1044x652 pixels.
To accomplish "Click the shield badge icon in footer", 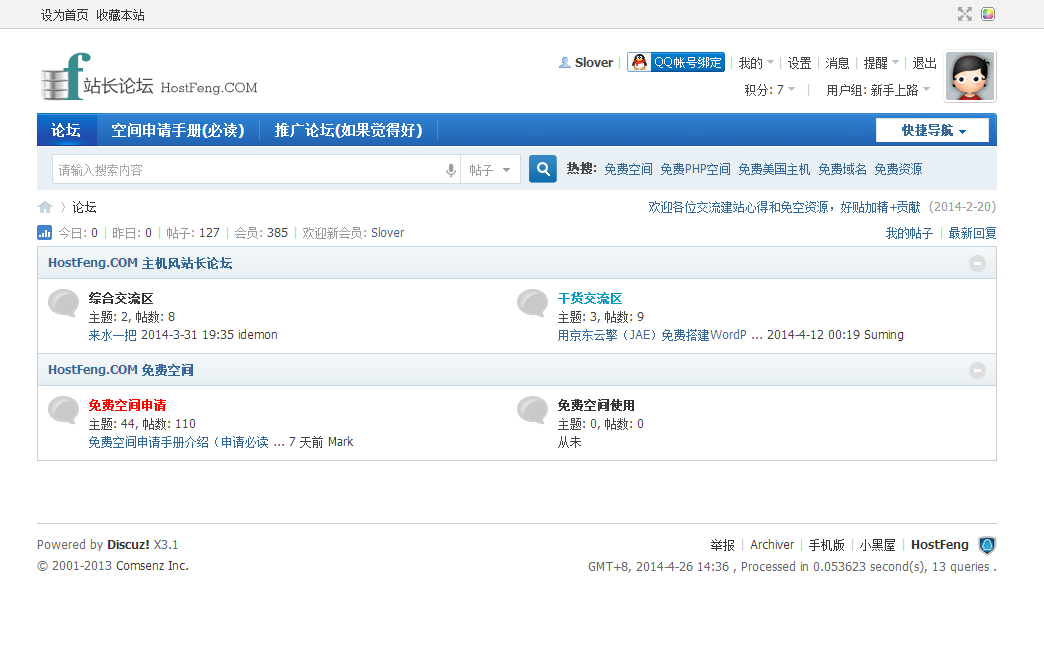I will click(x=987, y=545).
